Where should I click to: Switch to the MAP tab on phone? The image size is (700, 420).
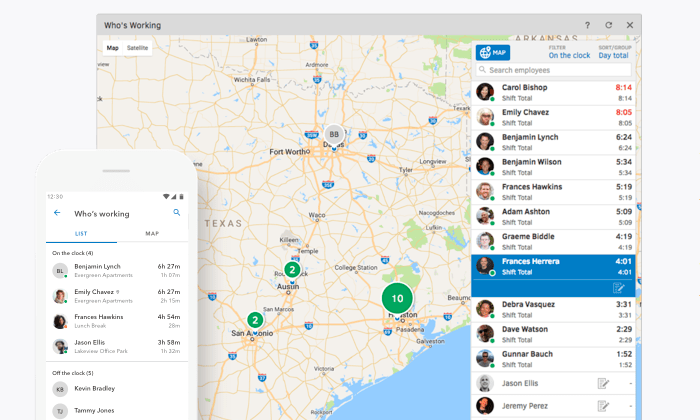click(152, 234)
